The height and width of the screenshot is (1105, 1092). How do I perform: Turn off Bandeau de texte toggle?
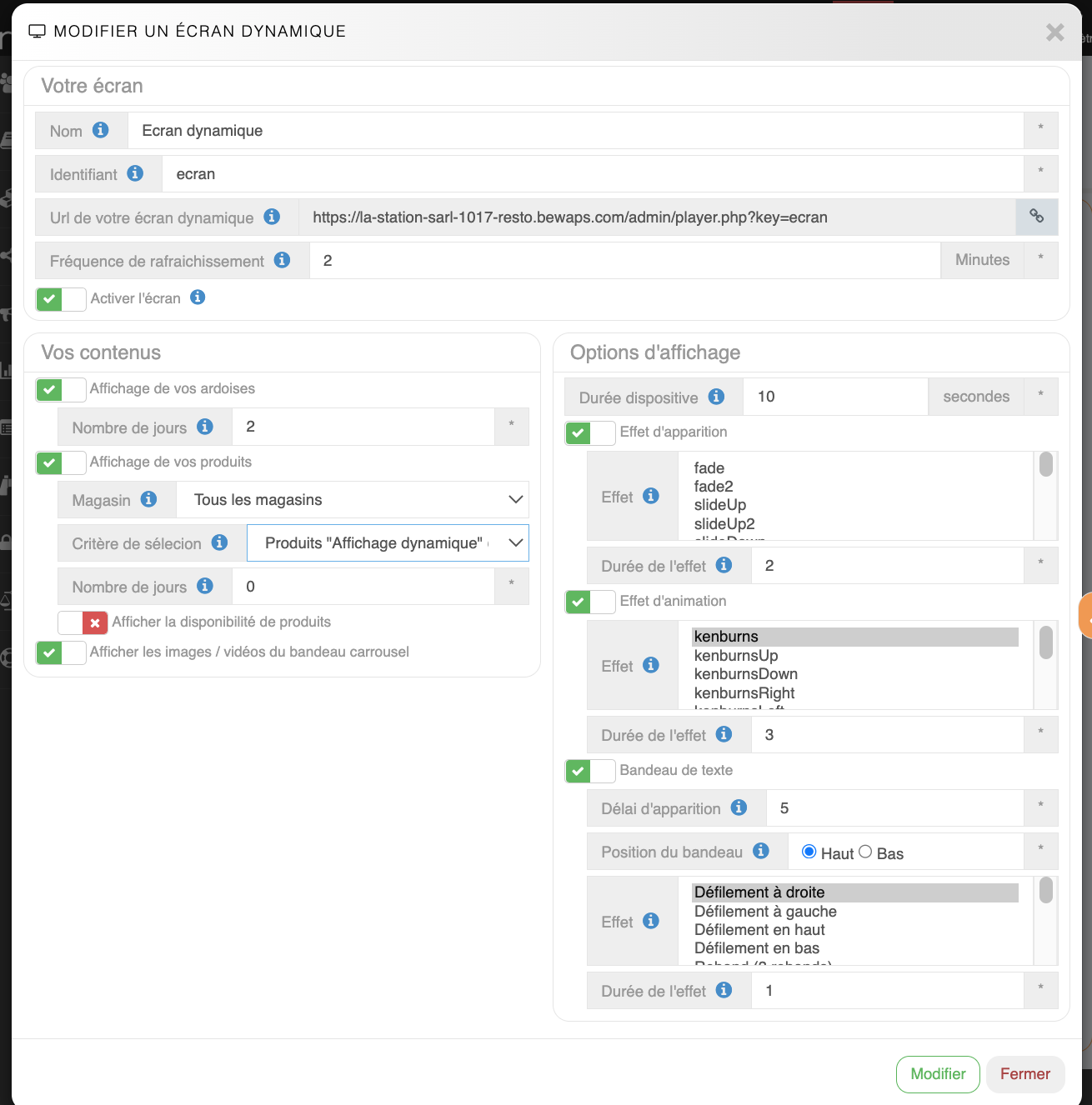[590, 771]
